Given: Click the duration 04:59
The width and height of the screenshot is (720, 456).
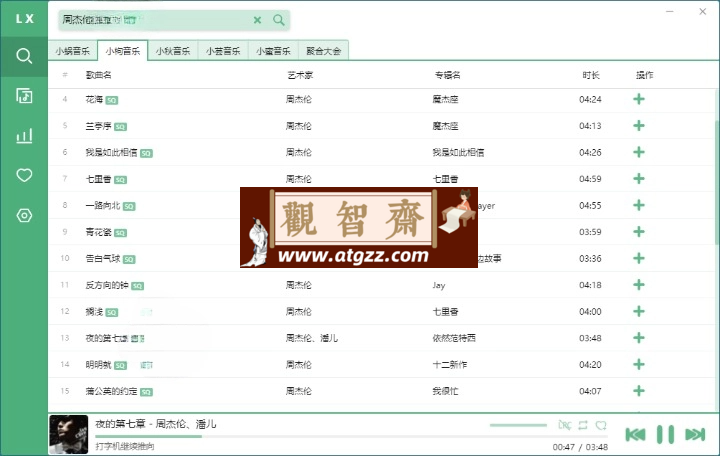Looking at the screenshot, I should click(590, 179).
